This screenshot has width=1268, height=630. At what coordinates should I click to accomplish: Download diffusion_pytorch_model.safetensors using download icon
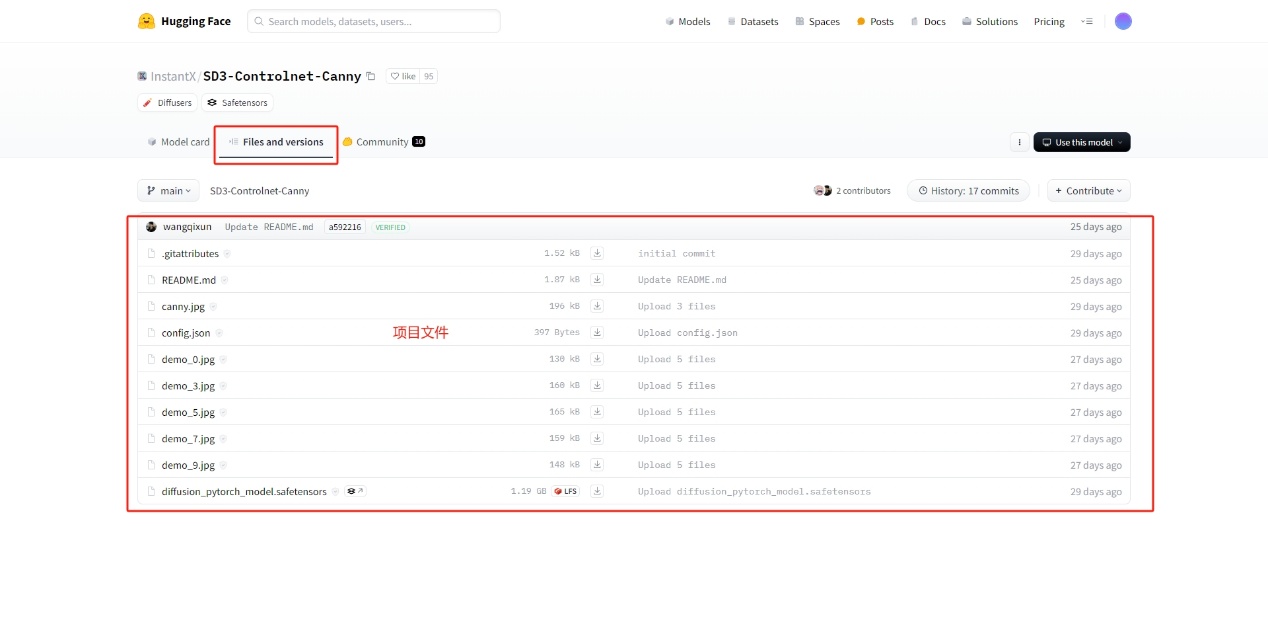pyautogui.click(x=597, y=491)
